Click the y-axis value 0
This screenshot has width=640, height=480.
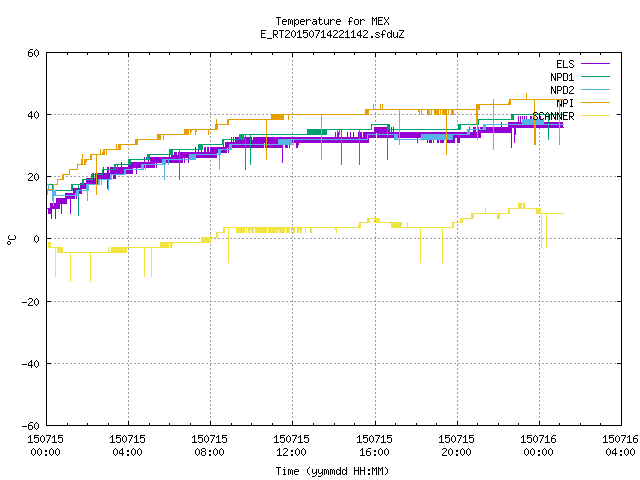click(36, 239)
